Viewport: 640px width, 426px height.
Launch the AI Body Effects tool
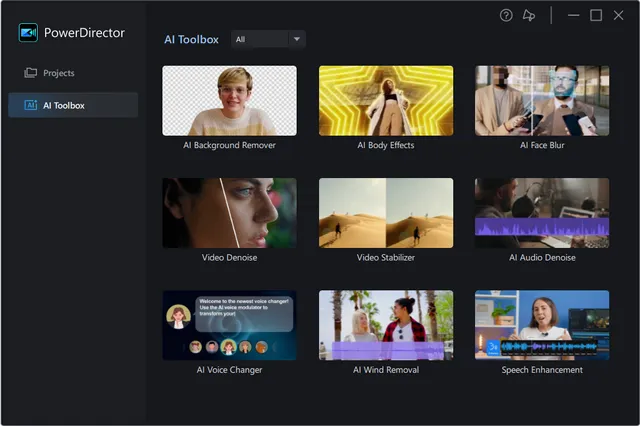pyautogui.click(x=385, y=100)
